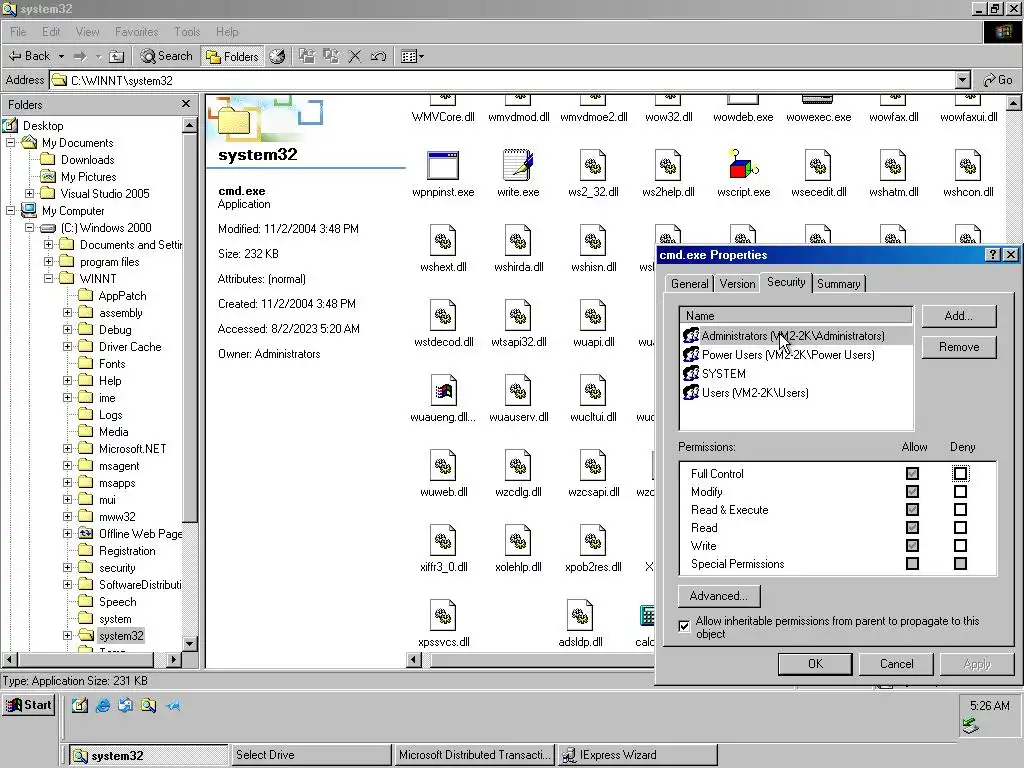Viewport: 1024px width, 768px height.
Task: Expand the Visual Studio 2005 folder
Action: click(29, 193)
